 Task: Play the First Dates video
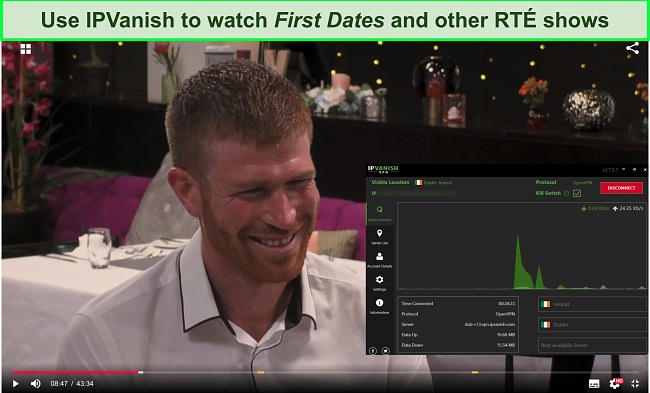pyautogui.click(x=15, y=384)
